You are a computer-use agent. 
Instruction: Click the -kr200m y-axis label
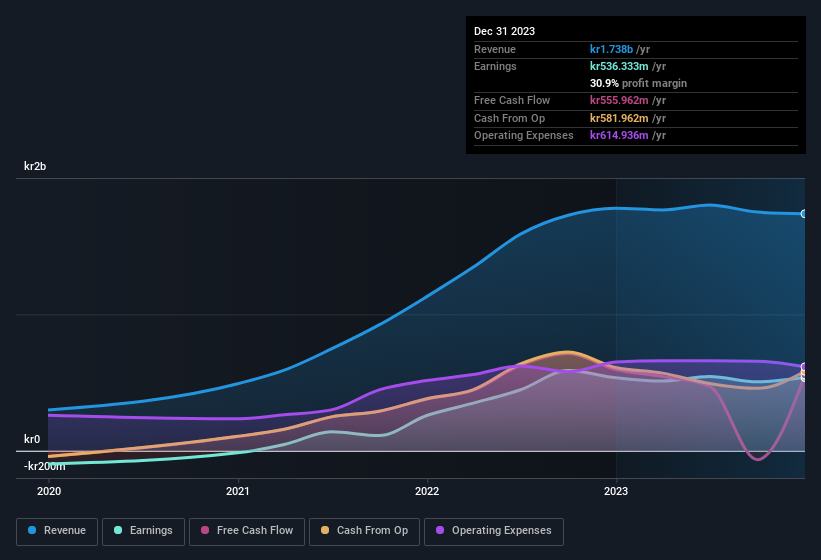click(x=45, y=466)
